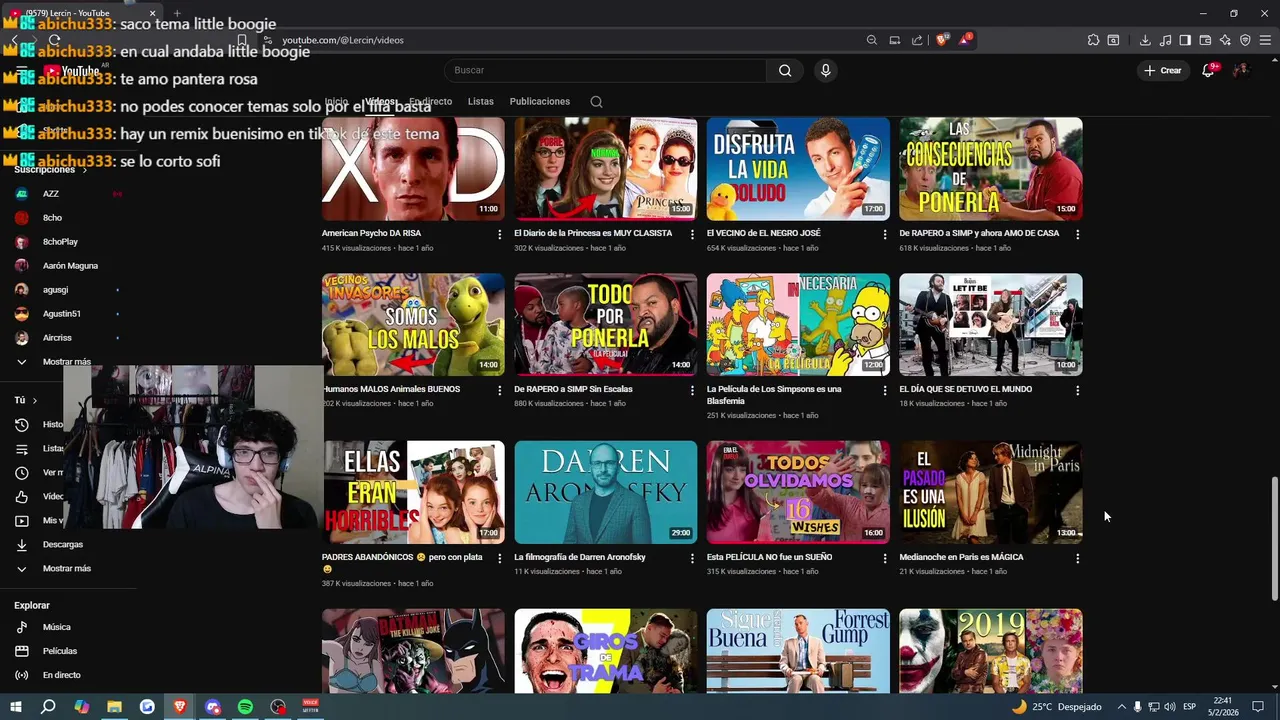
Task: Open options menu for American Psycho DA RISA
Action: coord(499,234)
